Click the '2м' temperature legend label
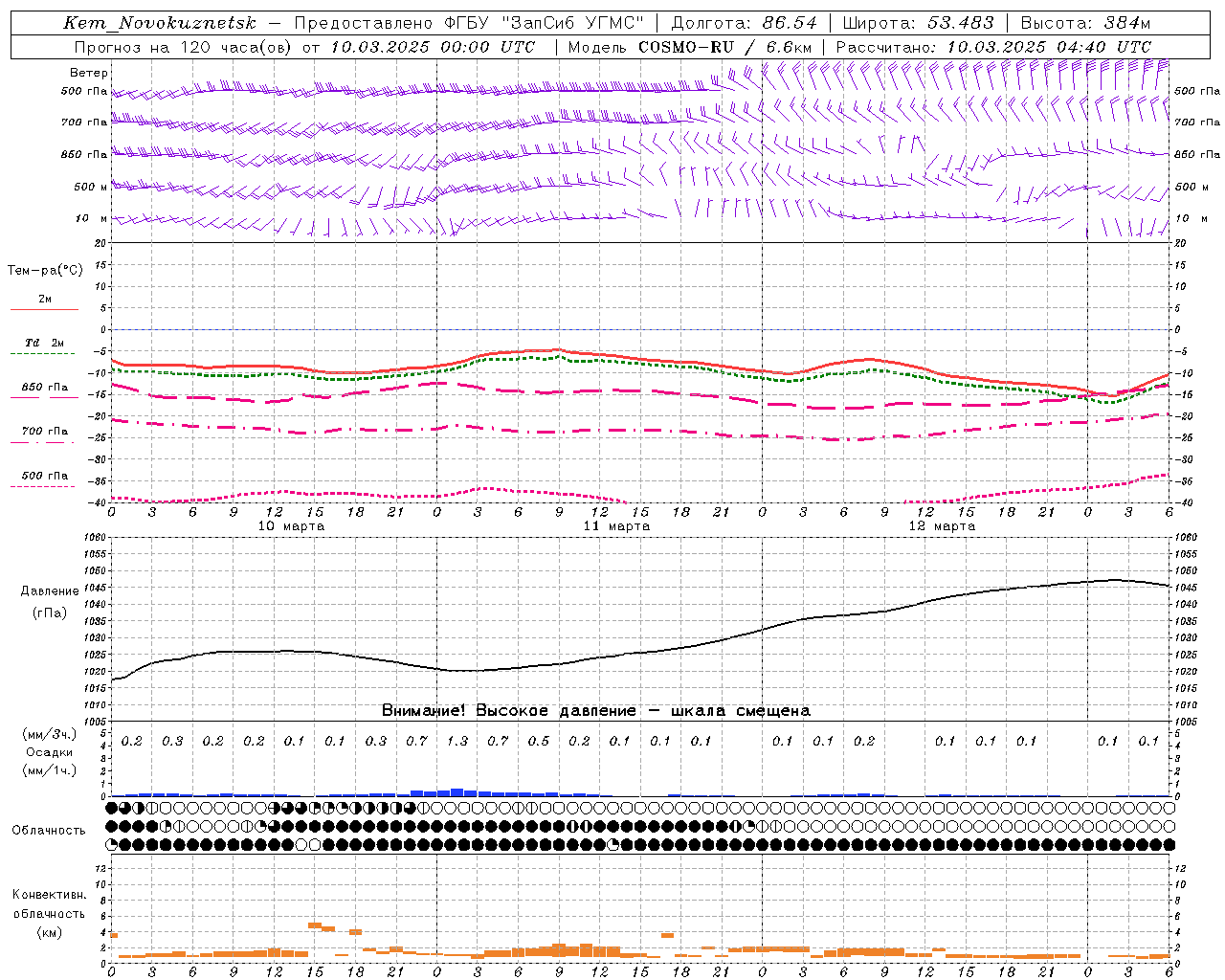This screenshot has width=1225, height=980. coord(45,300)
